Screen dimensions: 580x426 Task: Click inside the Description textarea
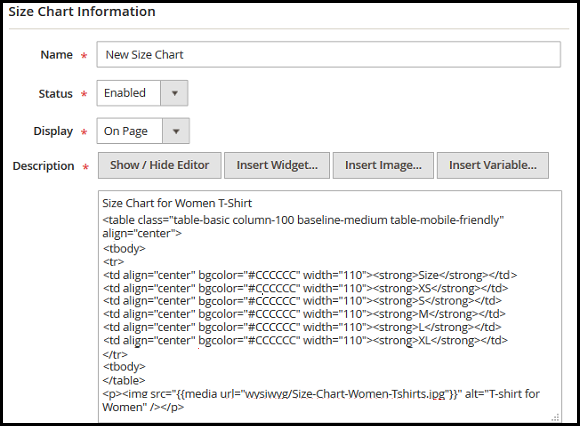pos(330,306)
